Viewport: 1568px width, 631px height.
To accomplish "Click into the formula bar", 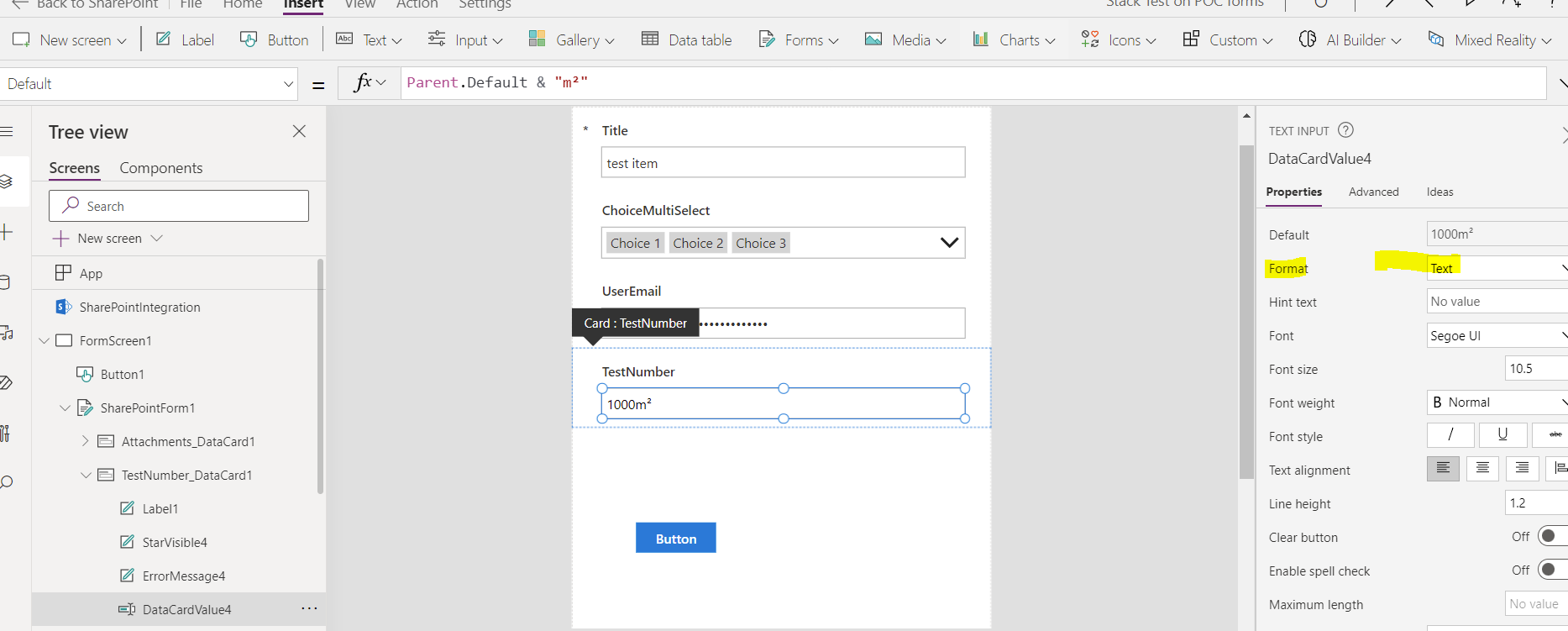I will click(973, 82).
